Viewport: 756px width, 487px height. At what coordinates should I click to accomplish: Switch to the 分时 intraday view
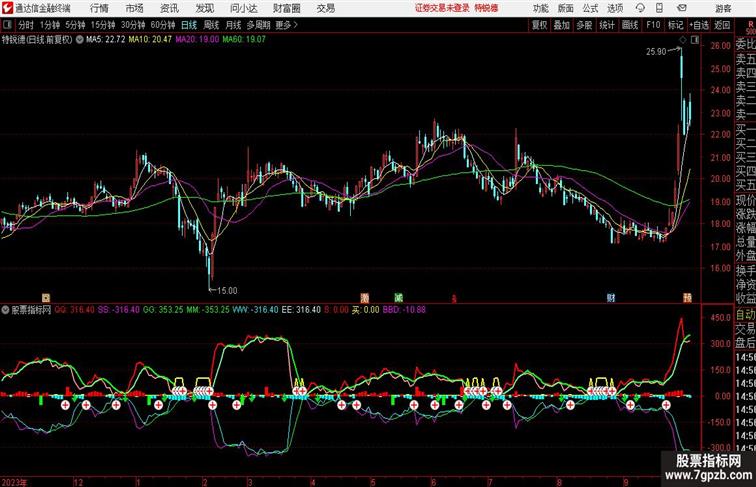point(26,25)
